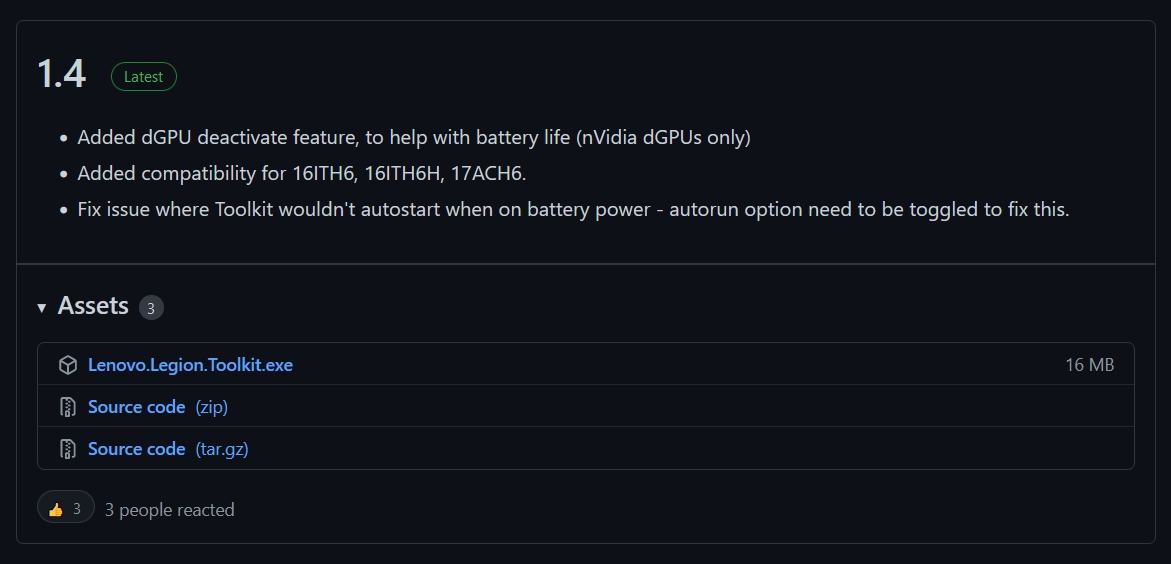Click the Assets count badge
The height and width of the screenshot is (564, 1171).
[151, 308]
